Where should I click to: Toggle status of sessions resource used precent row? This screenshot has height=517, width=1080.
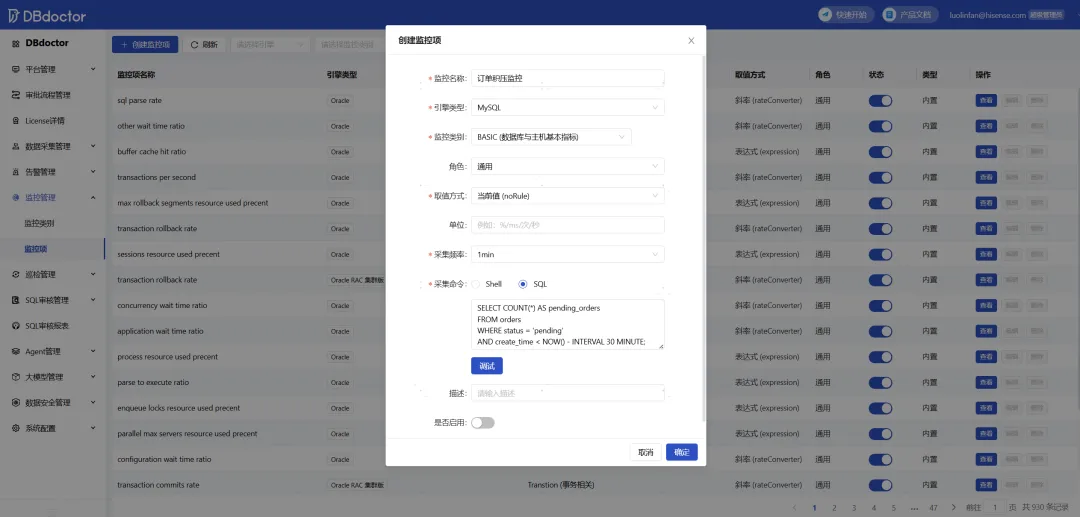[x=880, y=255]
